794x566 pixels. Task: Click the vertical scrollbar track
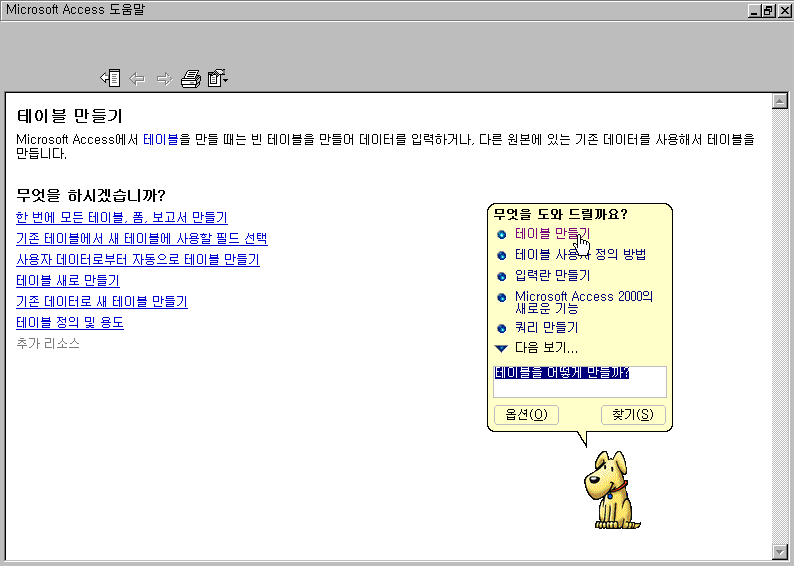coord(779,327)
